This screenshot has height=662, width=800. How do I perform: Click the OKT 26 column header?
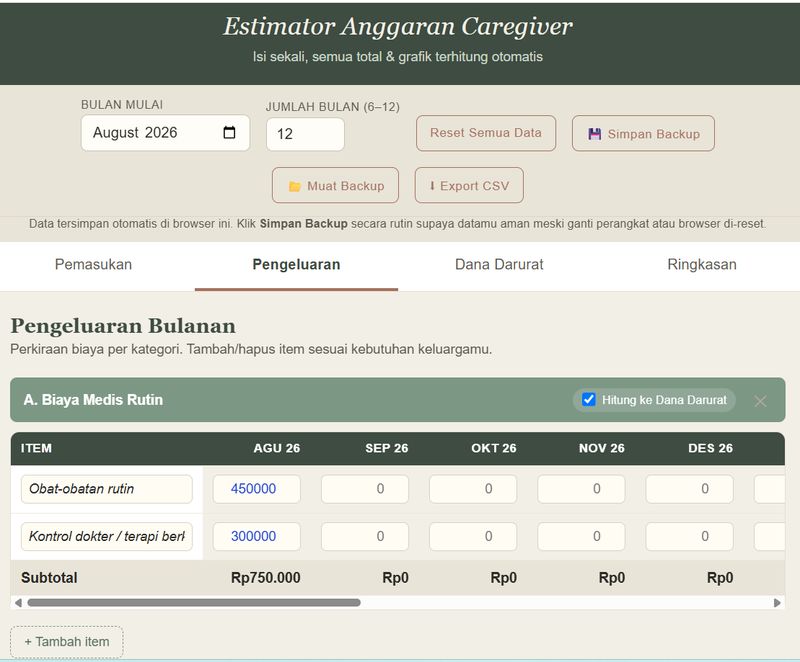point(493,448)
